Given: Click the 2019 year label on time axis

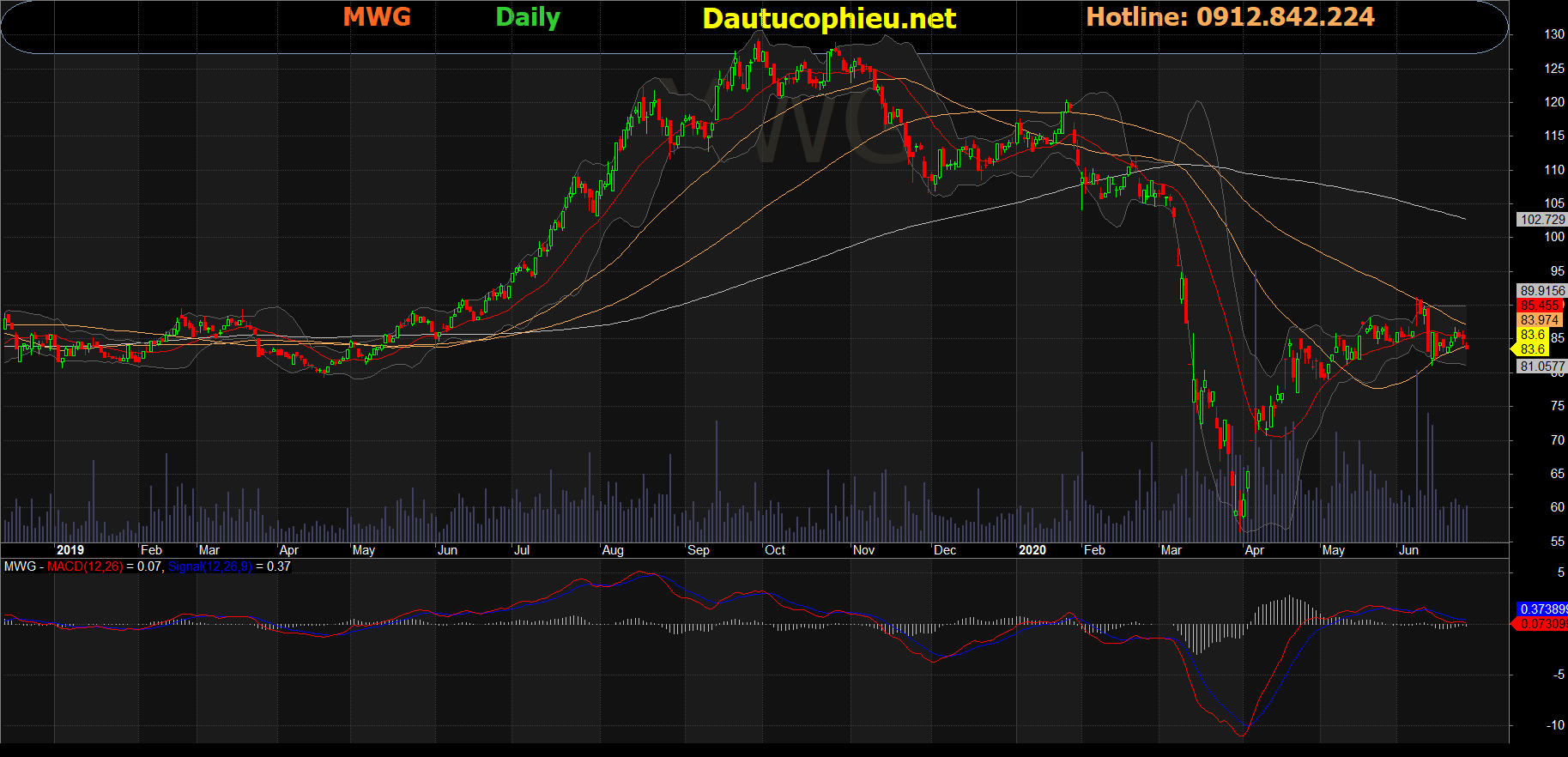Looking at the screenshot, I should tap(70, 550).
